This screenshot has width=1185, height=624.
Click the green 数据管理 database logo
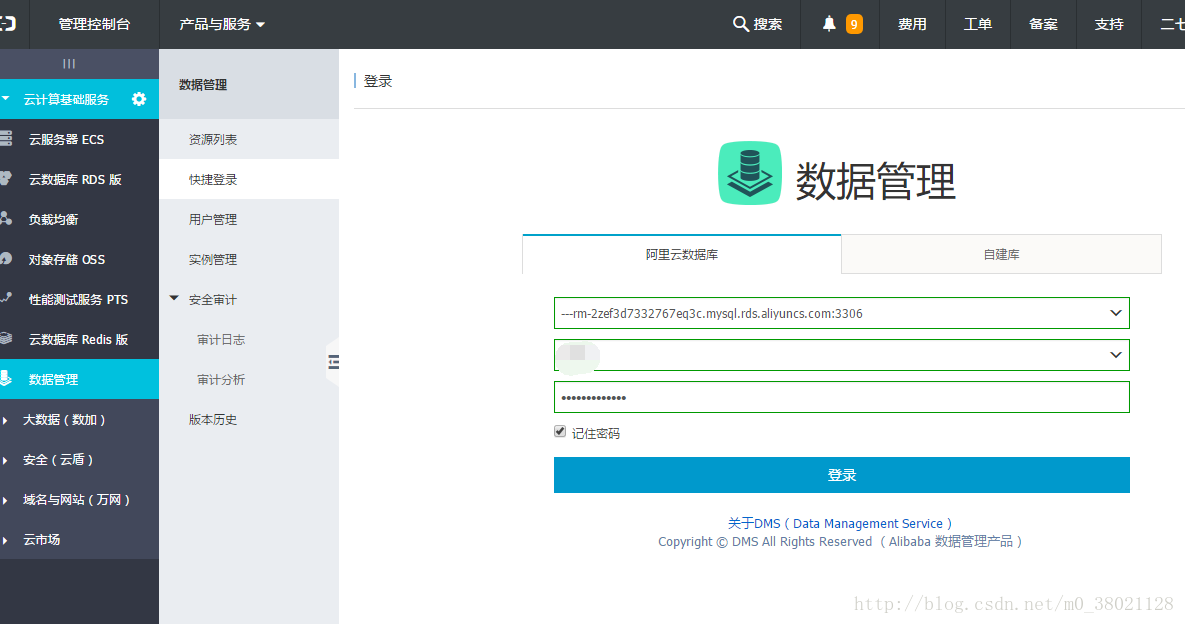pos(749,173)
